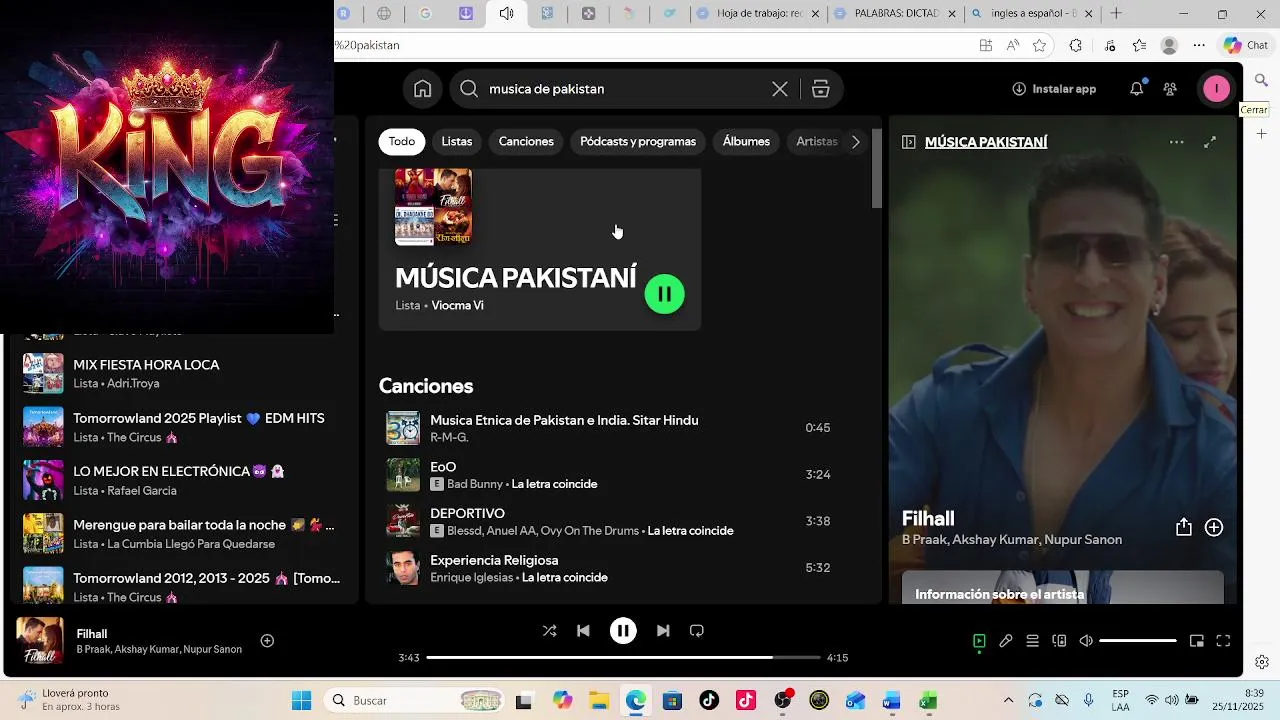Hide the Now Playing sidebar panel icon
Viewport: 1280px width, 720px height.
[908, 142]
